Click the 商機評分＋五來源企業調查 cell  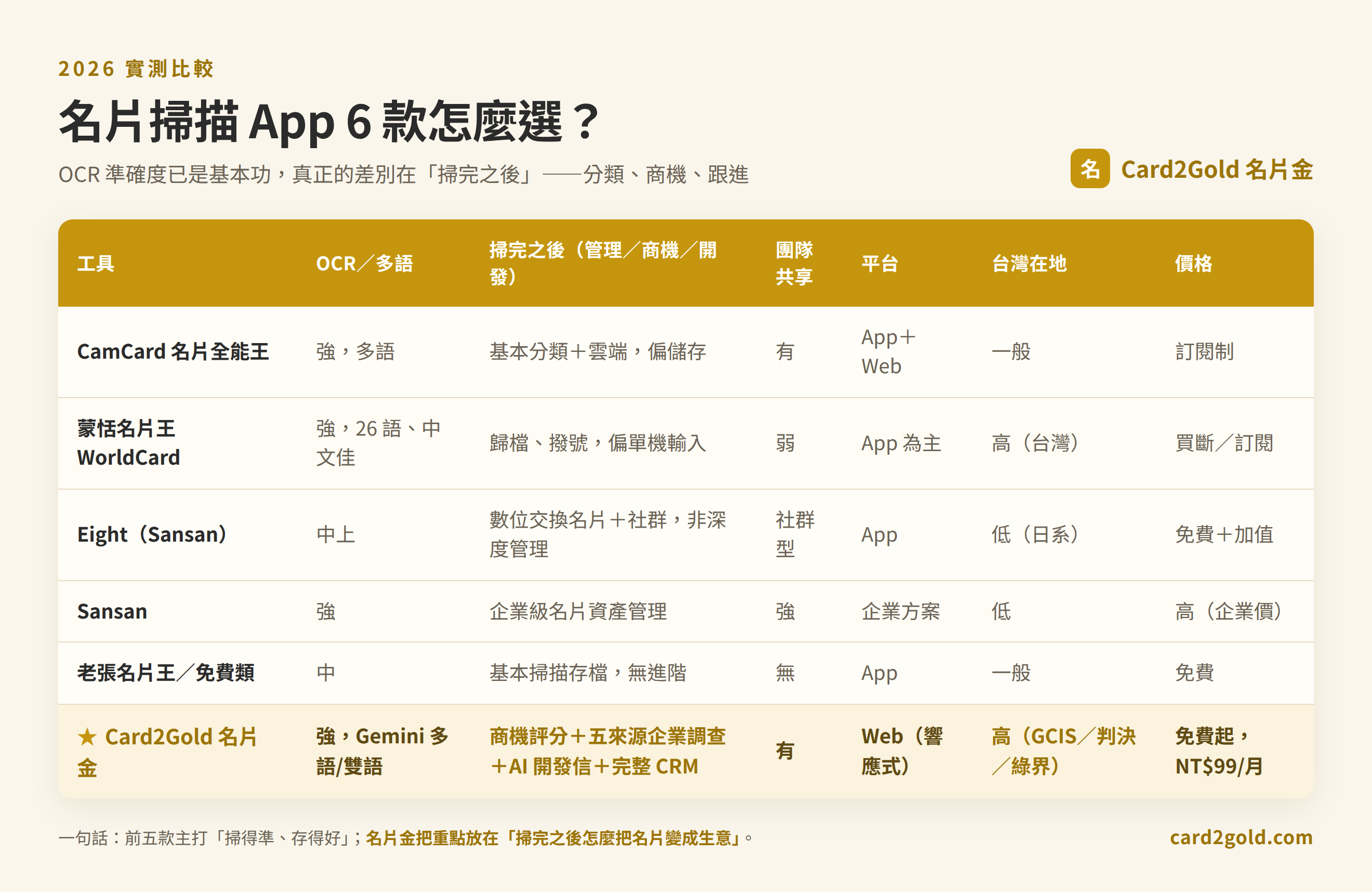pyautogui.click(x=608, y=751)
